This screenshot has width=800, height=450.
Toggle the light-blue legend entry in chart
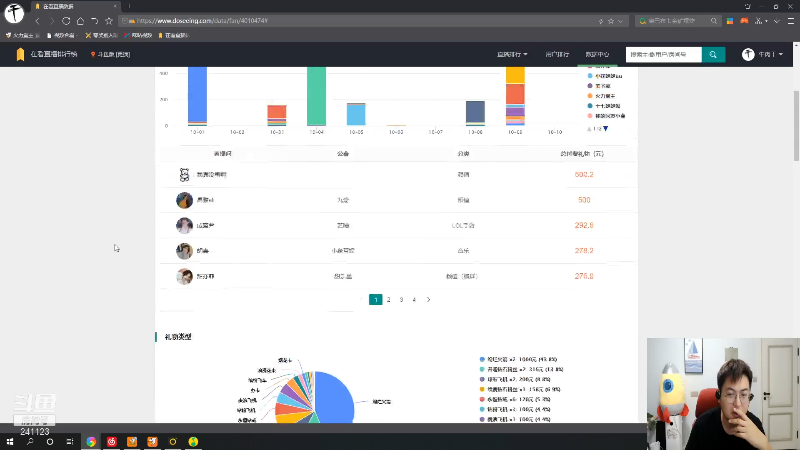point(605,76)
